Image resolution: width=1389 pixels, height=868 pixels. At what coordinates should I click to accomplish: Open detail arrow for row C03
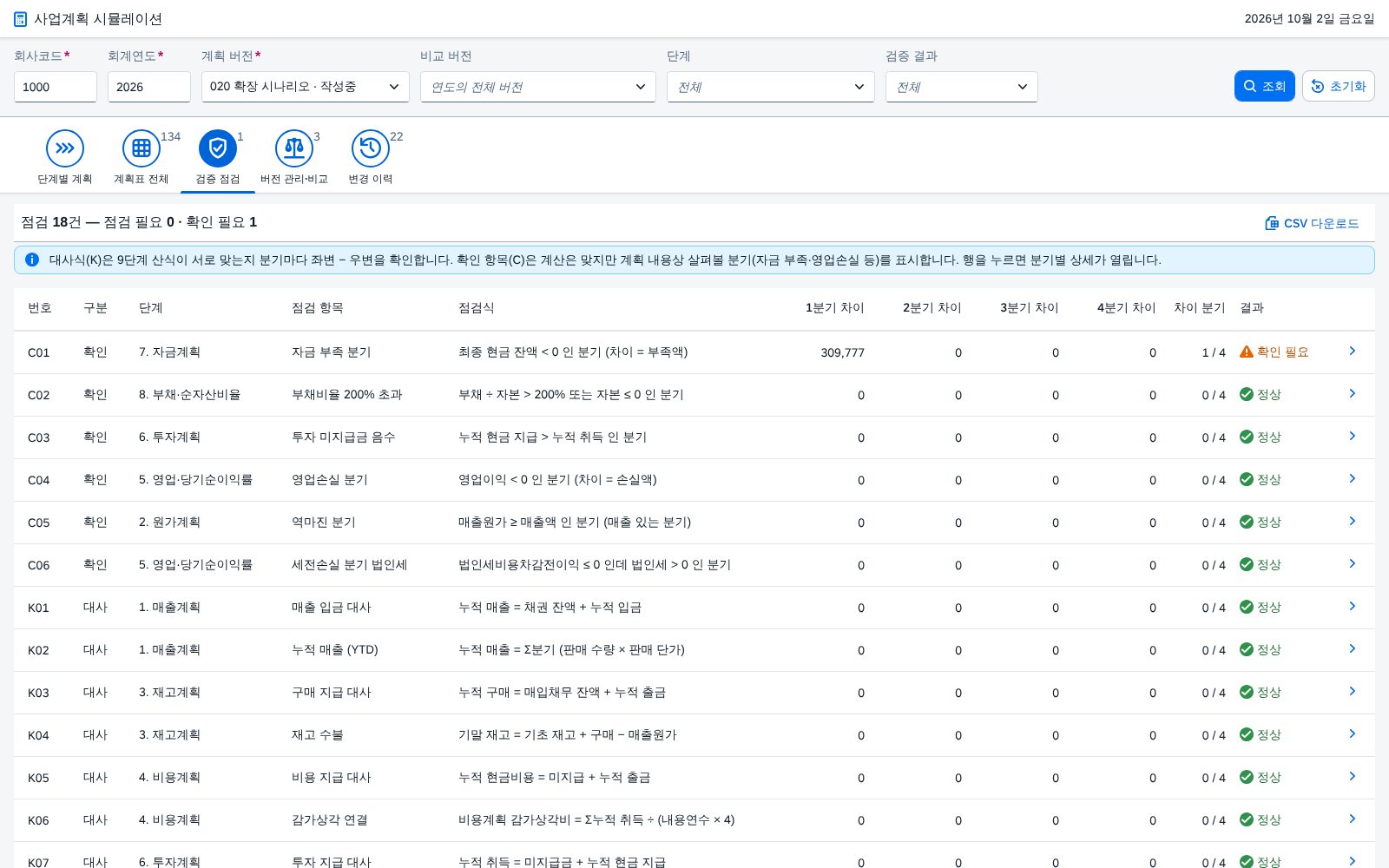point(1353,436)
